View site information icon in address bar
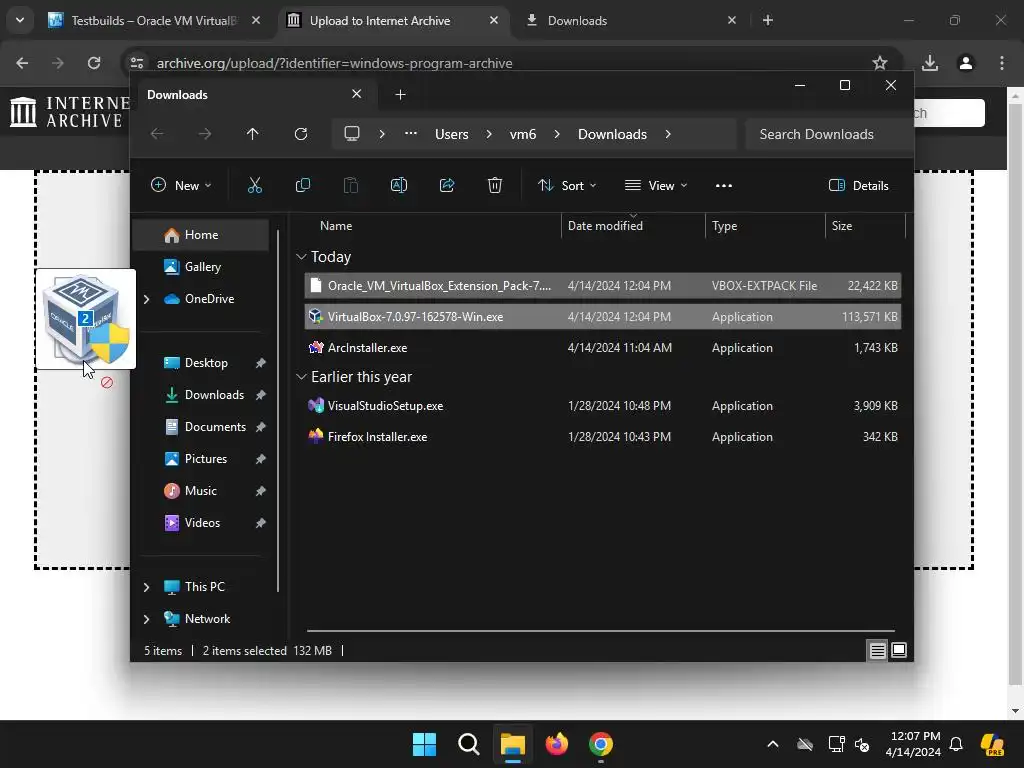 coord(136,63)
